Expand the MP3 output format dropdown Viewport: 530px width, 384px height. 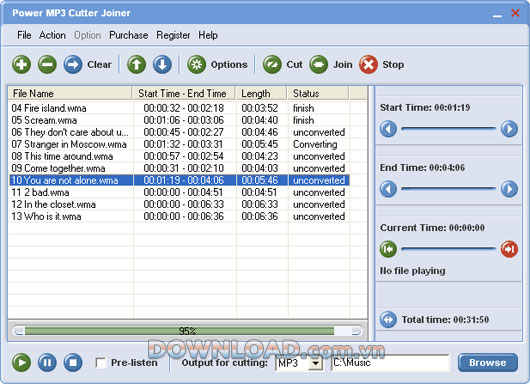click(x=316, y=363)
